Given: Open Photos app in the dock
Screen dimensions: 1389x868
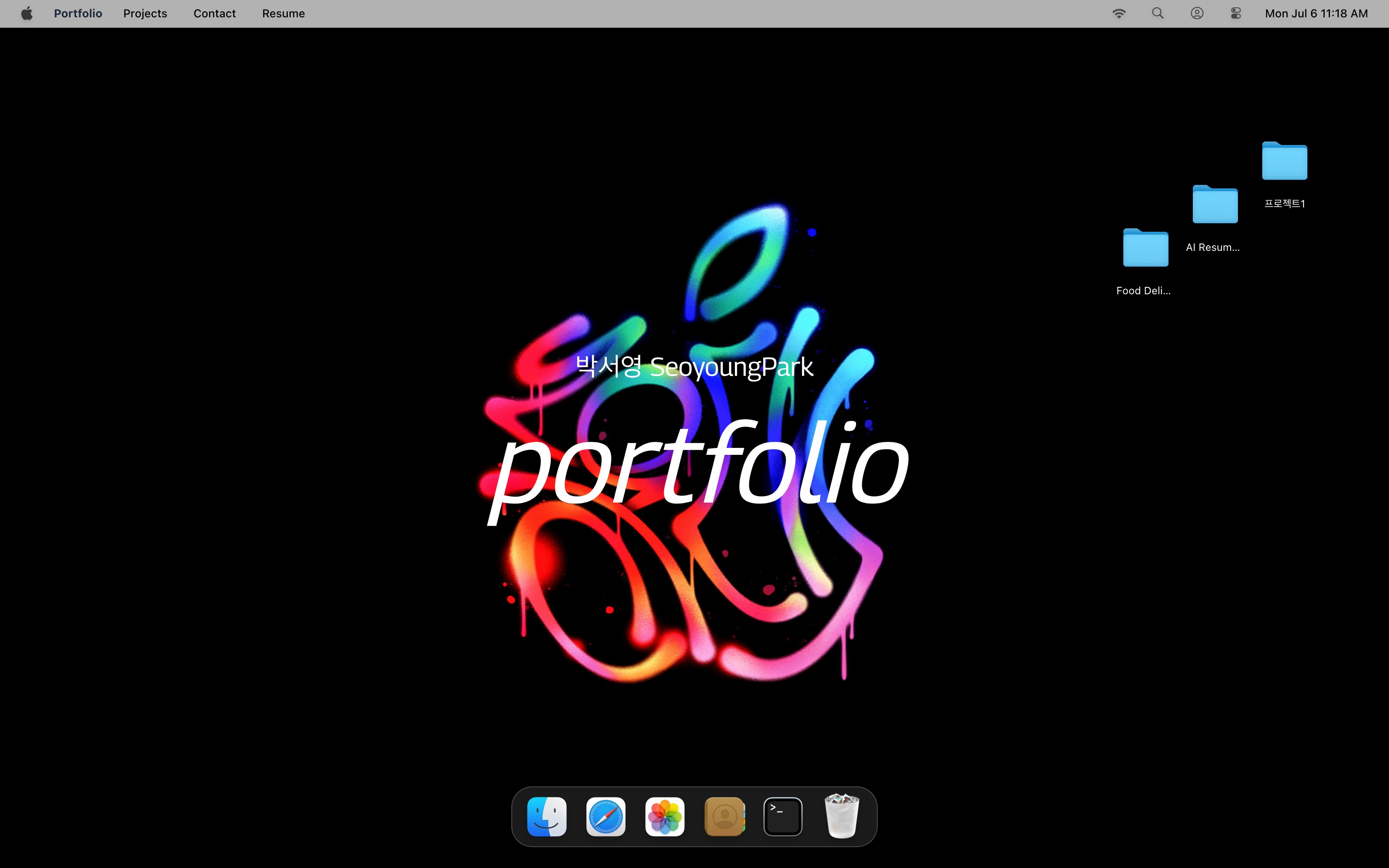Looking at the screenshot, I should [x=665, y=816].
